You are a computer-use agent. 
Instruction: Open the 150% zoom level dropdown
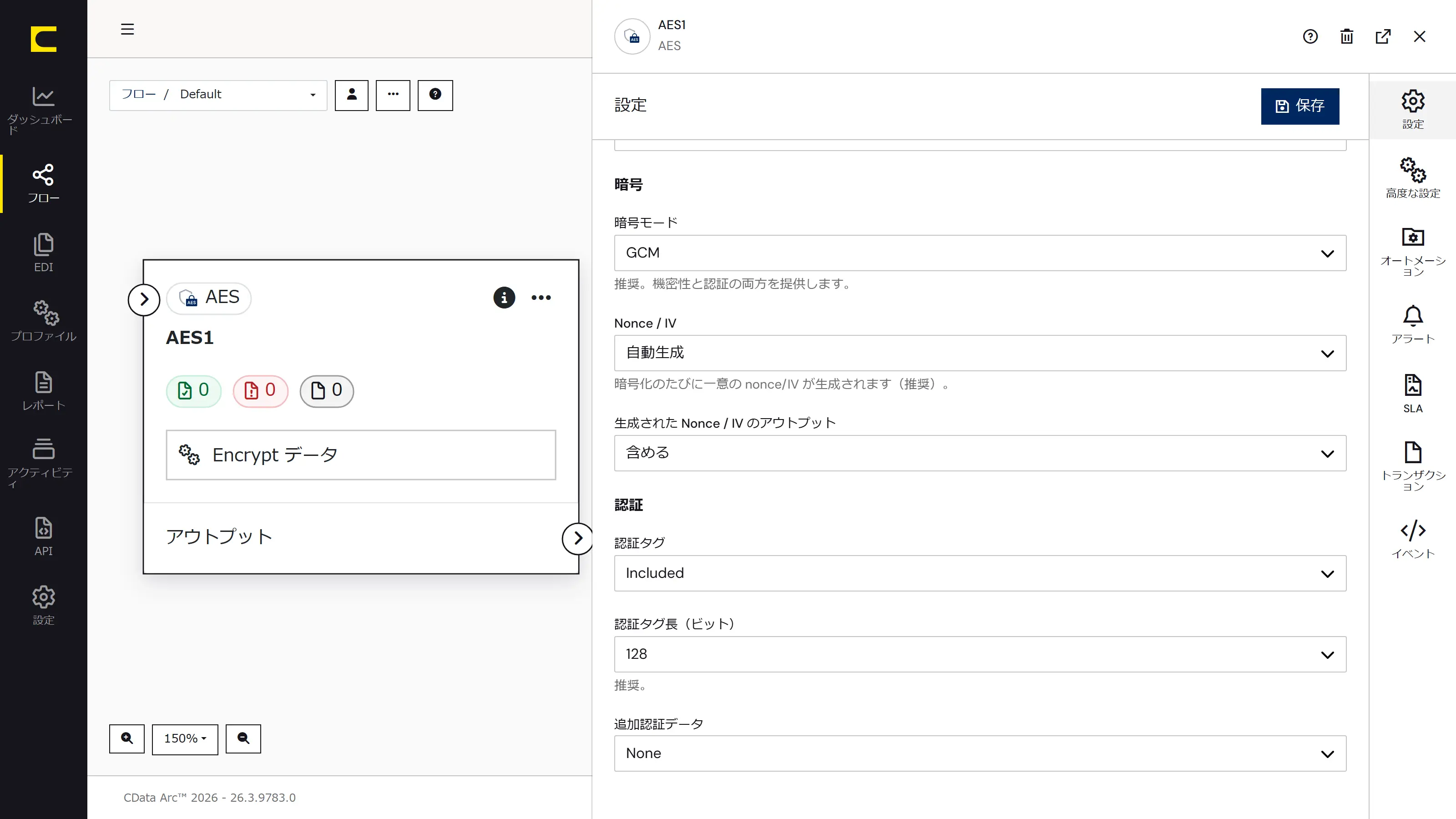point(185,739)
